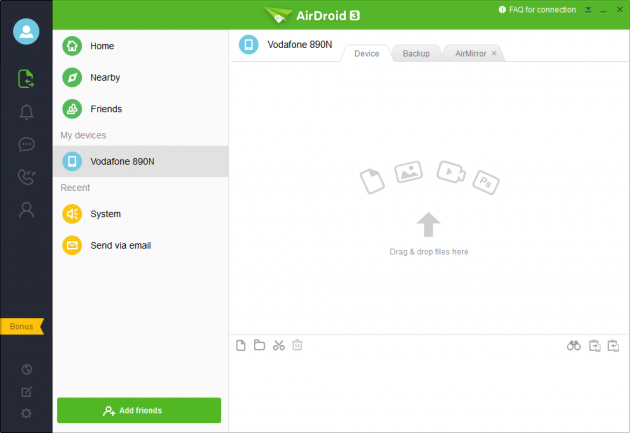Screen dimensions: 630x433
Task: Click the send file icon in toolbar
Action: point(241,345)
